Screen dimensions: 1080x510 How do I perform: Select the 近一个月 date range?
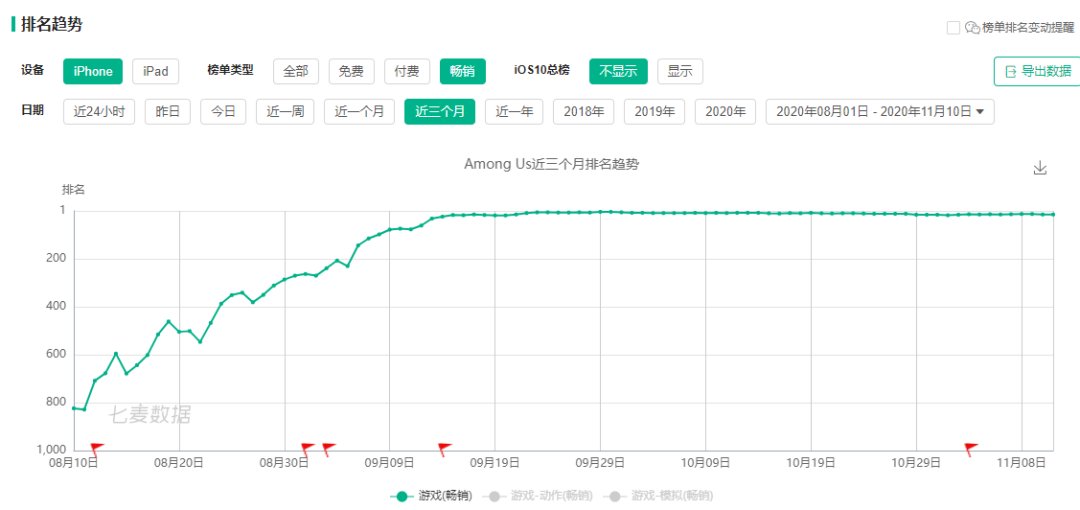pyautogui.click(x=360, y=112)
